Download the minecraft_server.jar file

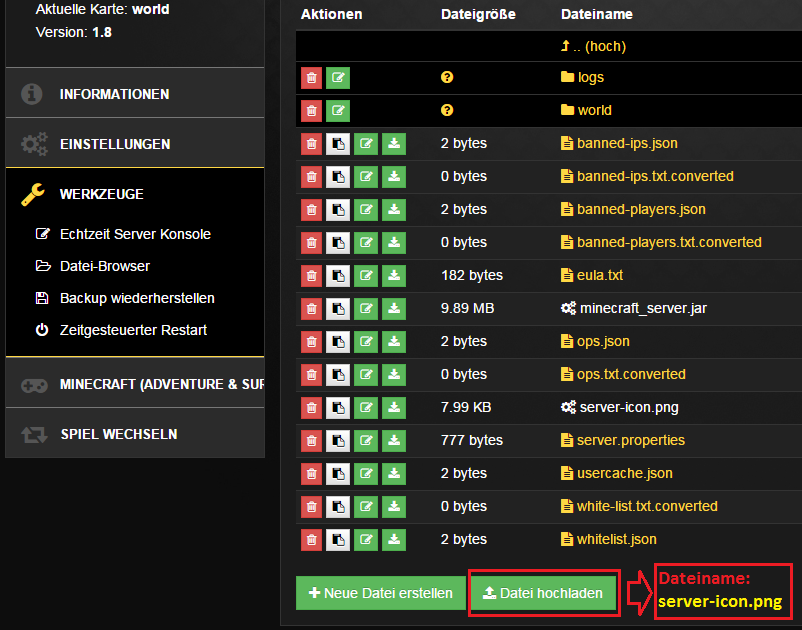[394, 309]
